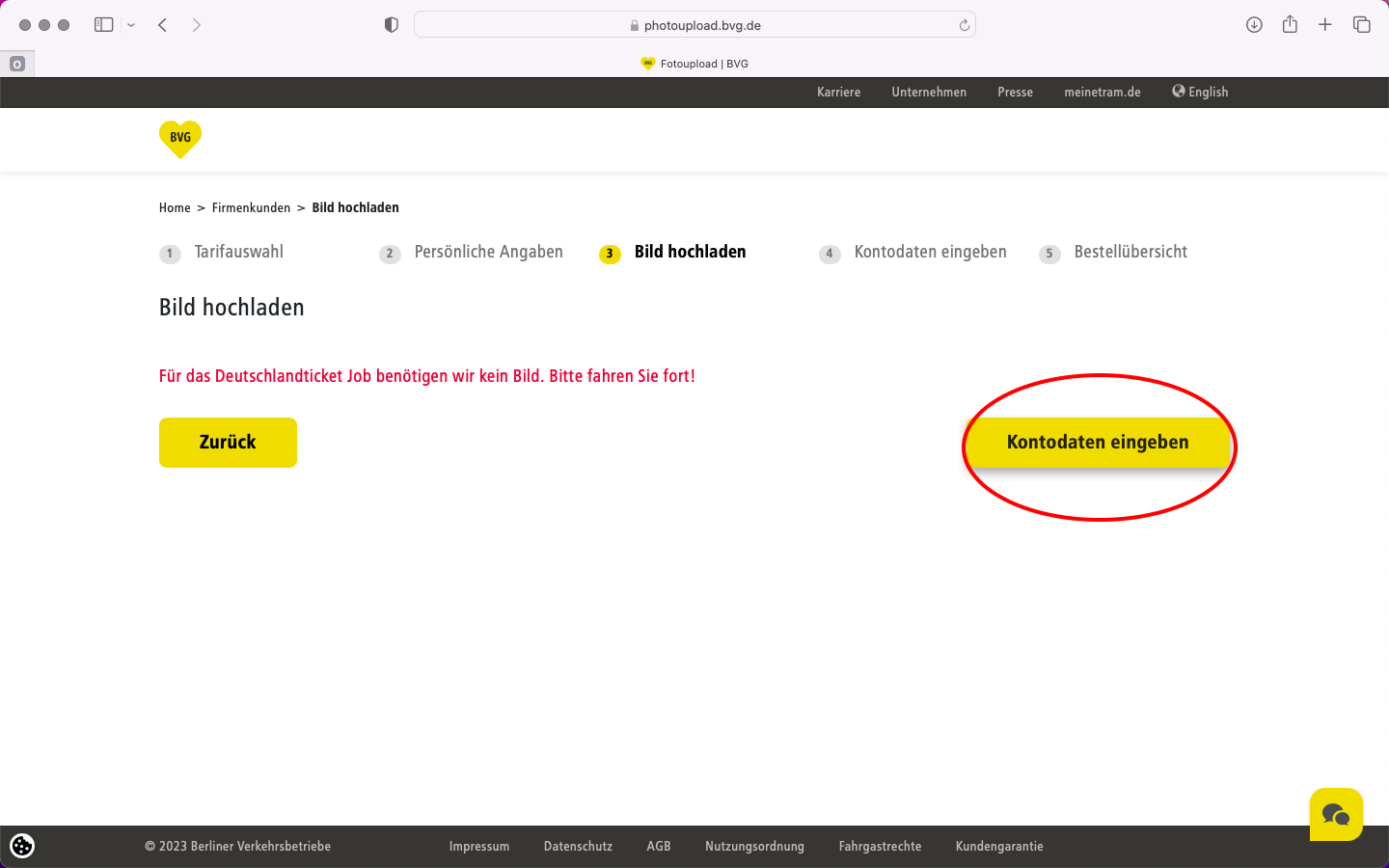Open the Unternehmen menu link
Image resolution: width=1389 pixels, height=868 pixels.
[929, 93]
